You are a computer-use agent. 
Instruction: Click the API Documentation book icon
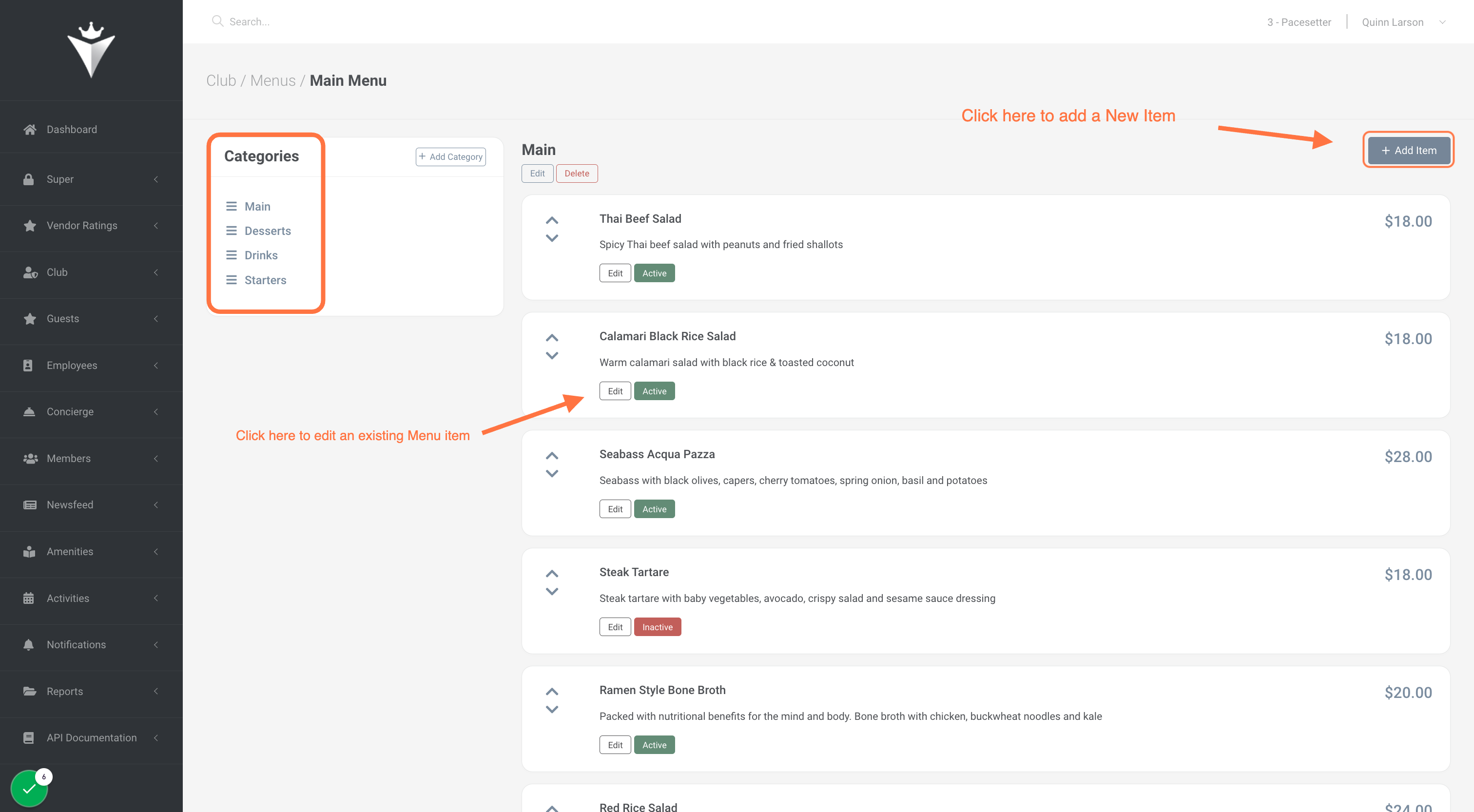click(x=29, y=737)
